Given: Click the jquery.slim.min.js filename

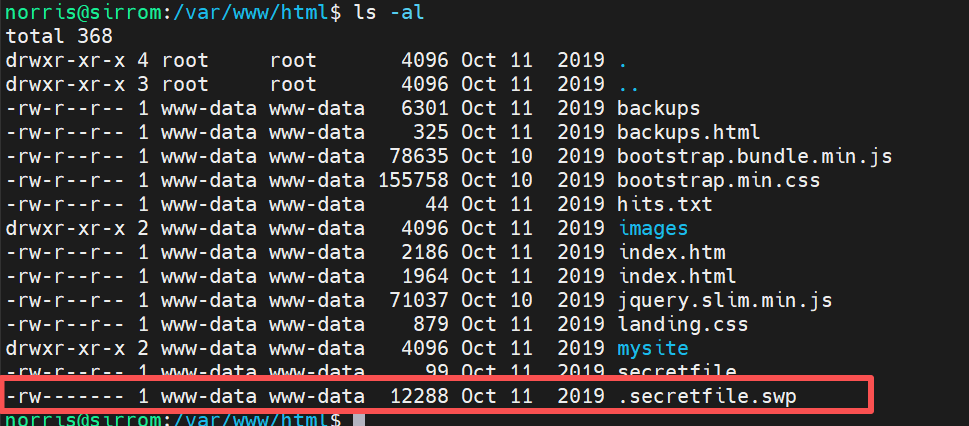Looking at the screenshot, I should click(x=724, y=300).
